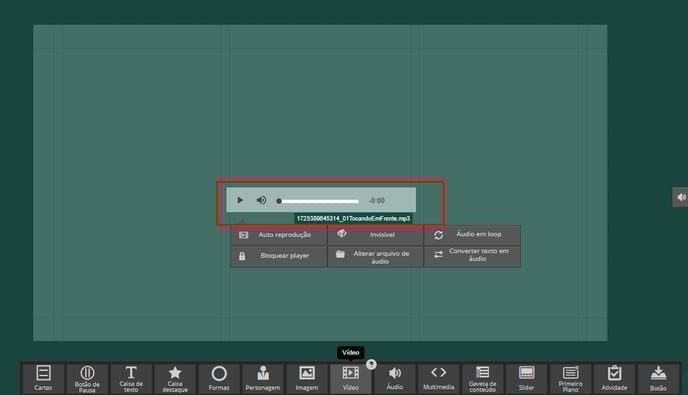Viewport: 688px width, 395px height.
Task: Toggle Auto reprodução option
Action: pos(279,235)
